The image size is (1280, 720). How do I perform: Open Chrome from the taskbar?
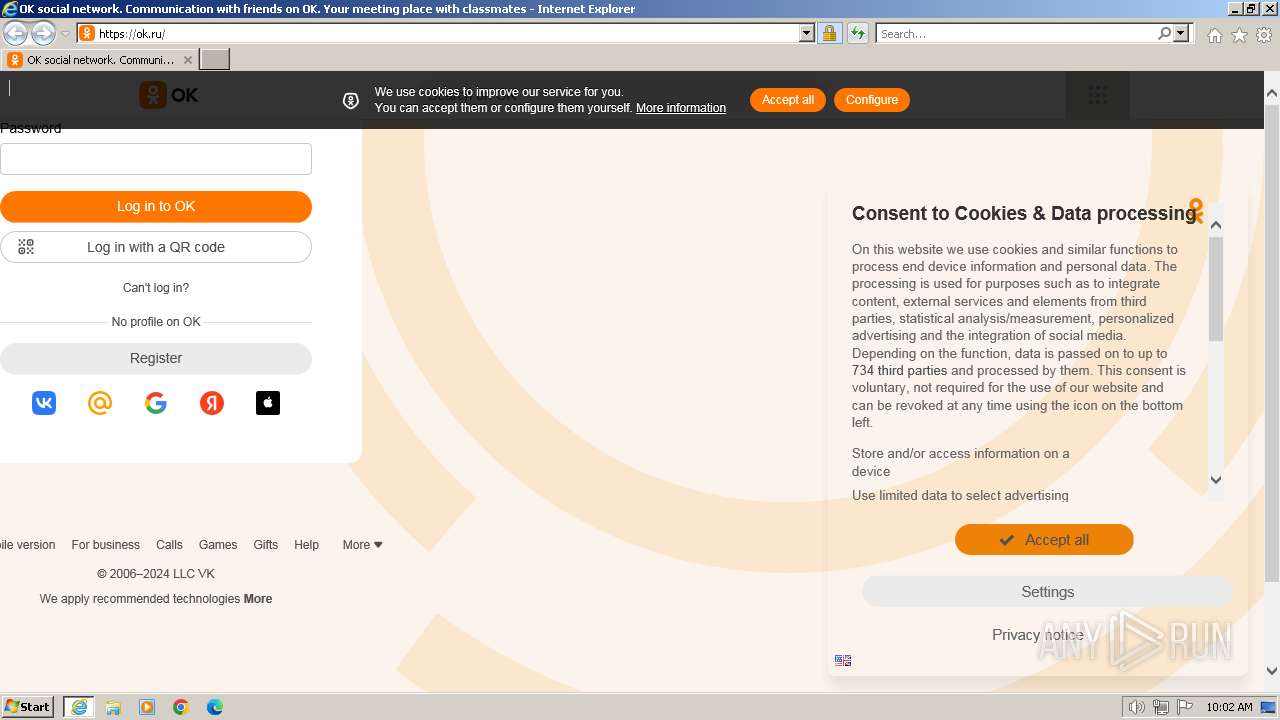pyautogui.click(x=181, y=707)
